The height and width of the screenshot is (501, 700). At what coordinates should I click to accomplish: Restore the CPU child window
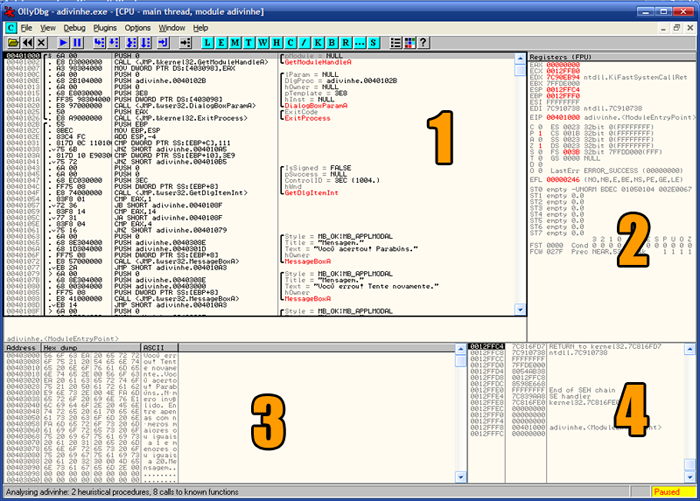[677, 28]
